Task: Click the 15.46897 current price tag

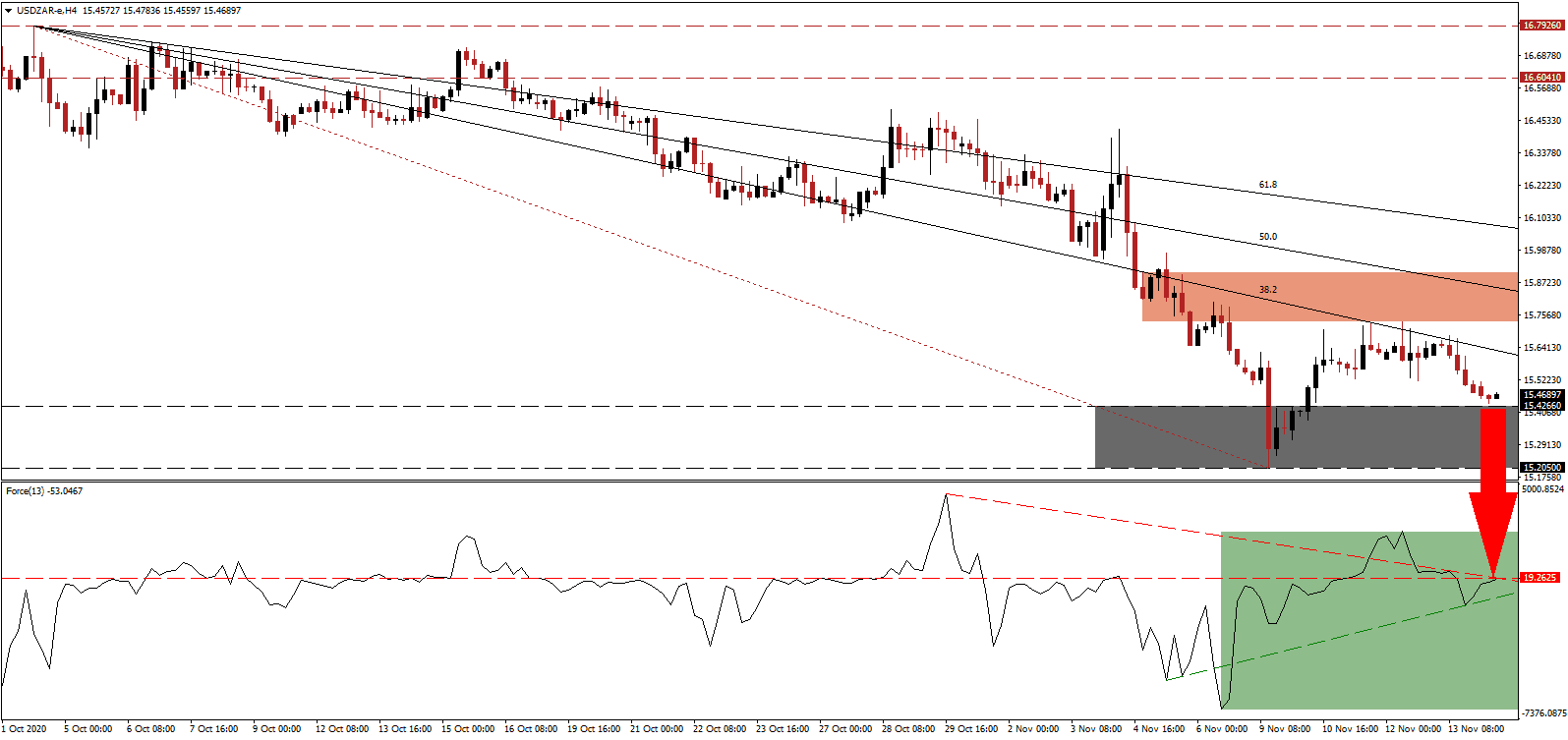Action: point(1541,395)
